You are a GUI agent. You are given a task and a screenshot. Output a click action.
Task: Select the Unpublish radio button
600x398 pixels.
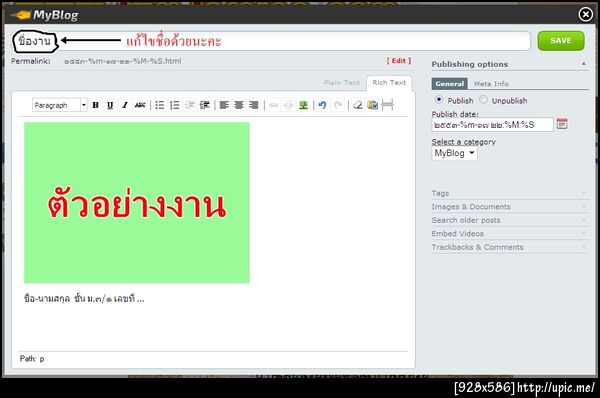(483, 100)
